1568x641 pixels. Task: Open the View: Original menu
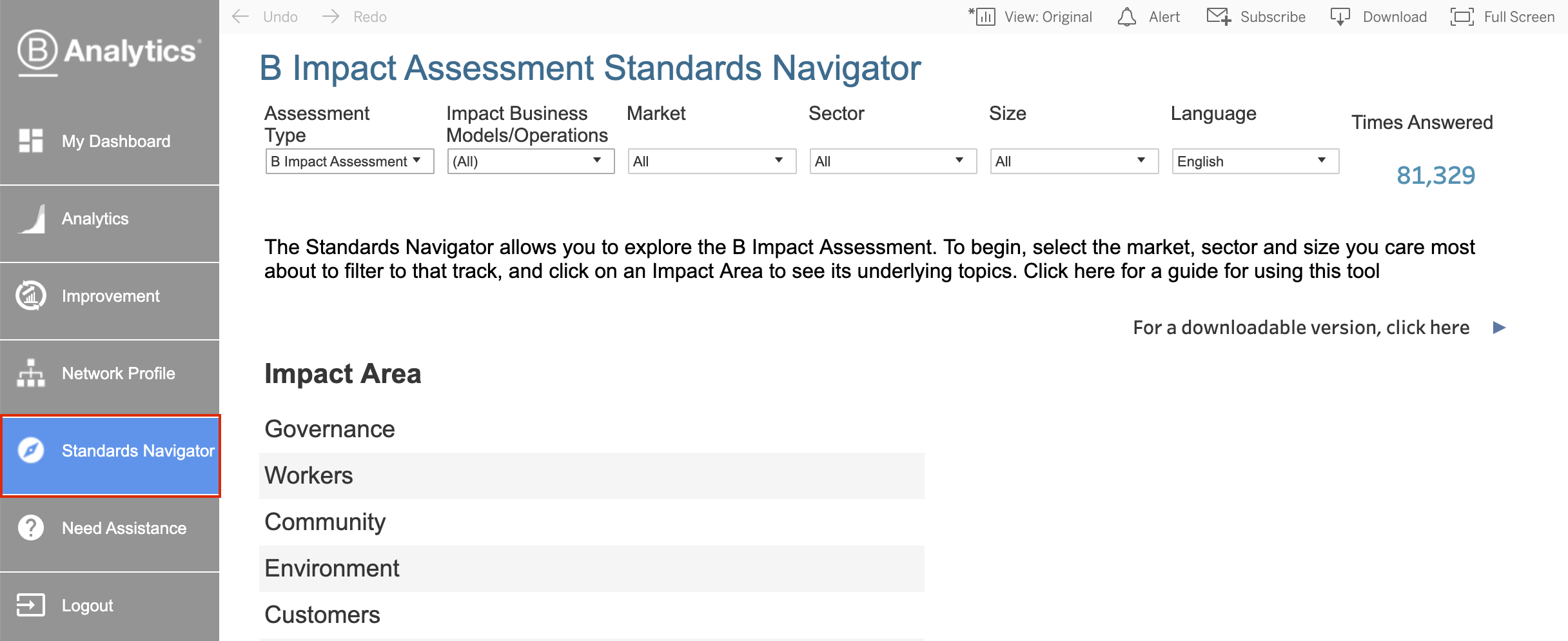point(1030,17)
